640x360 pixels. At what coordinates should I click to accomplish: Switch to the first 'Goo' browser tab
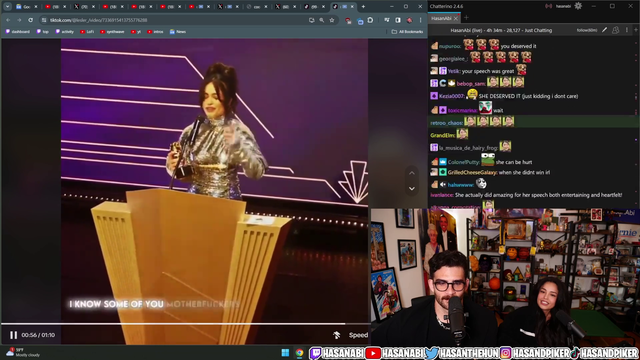pyautogui.click(x=27, y=7)
